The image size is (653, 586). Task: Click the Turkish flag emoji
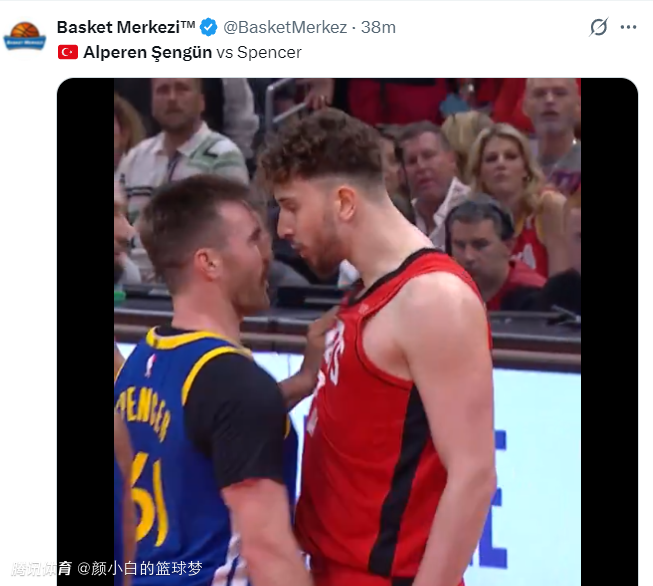tap(68, 52)
